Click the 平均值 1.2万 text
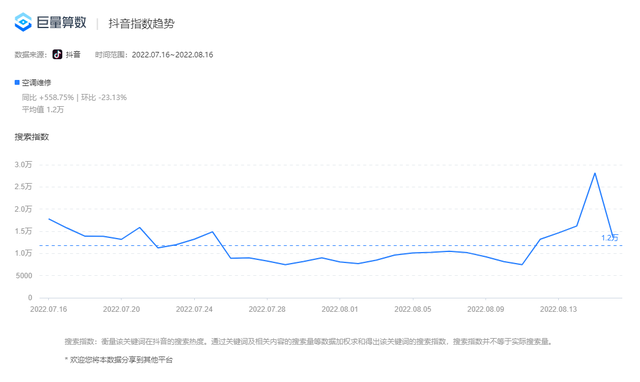 pyautogui.click(x=43, y=109)
